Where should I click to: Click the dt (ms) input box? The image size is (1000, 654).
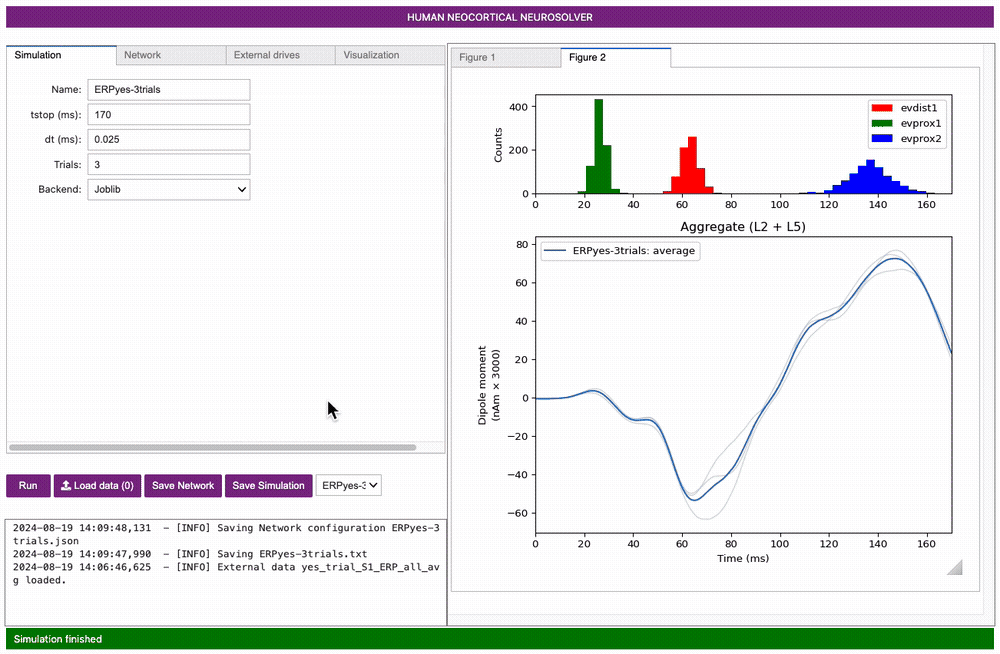168,139
